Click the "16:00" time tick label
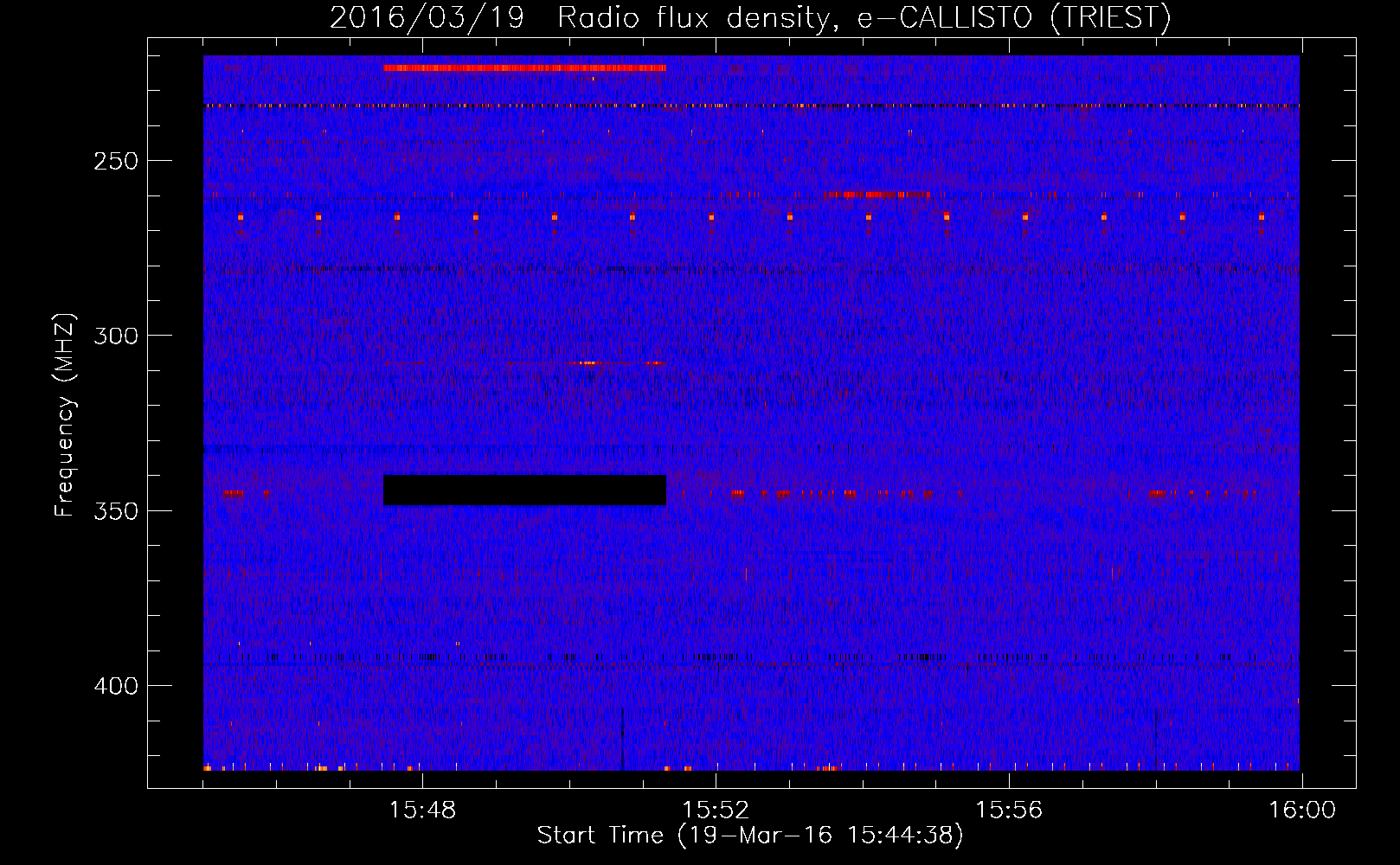1400x865 pixels. coord(1302,811)
